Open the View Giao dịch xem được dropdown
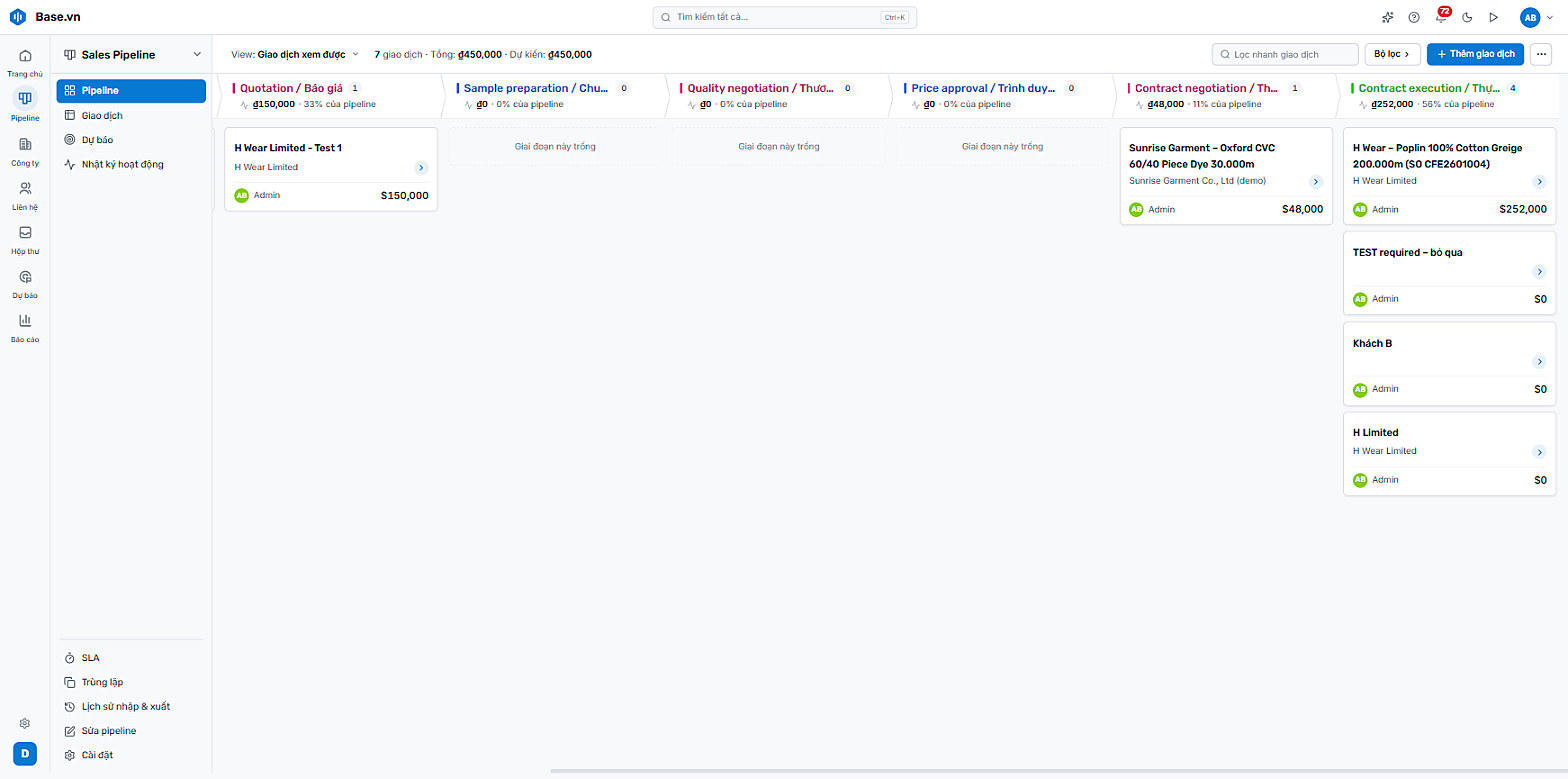This screenshot has width=1568, height=779. [295, 54]
